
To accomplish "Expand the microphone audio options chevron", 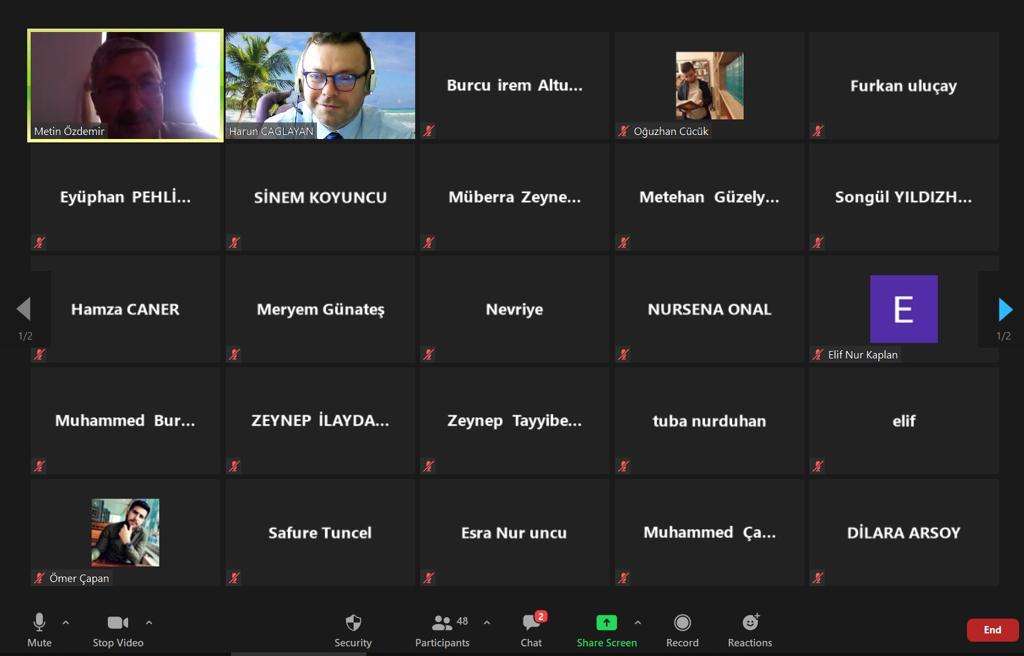I will 66,620.
